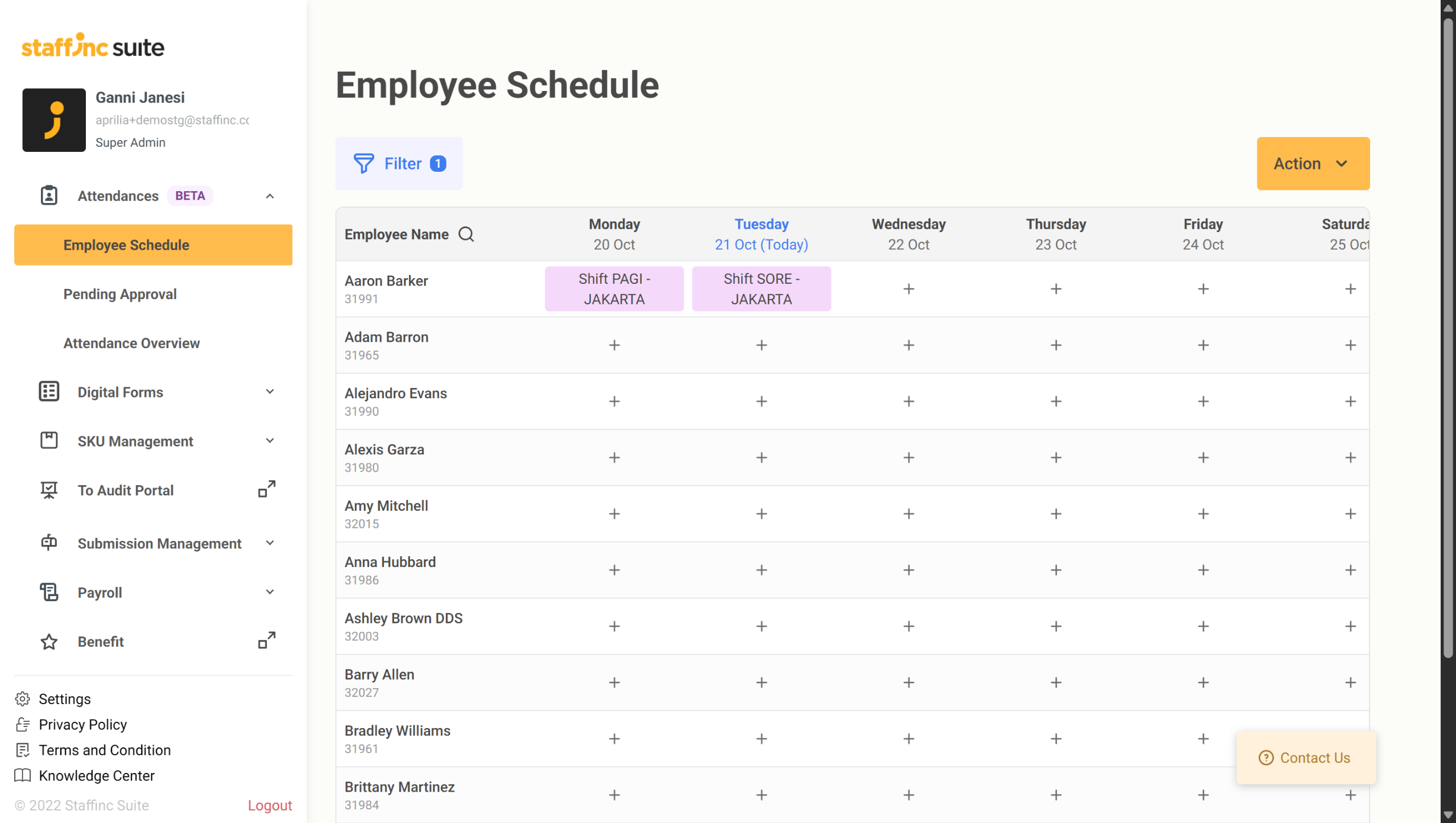This screenshot has height=823, width=1456.
Task: Click the Filter funnel icon
Action: [363, 164]
